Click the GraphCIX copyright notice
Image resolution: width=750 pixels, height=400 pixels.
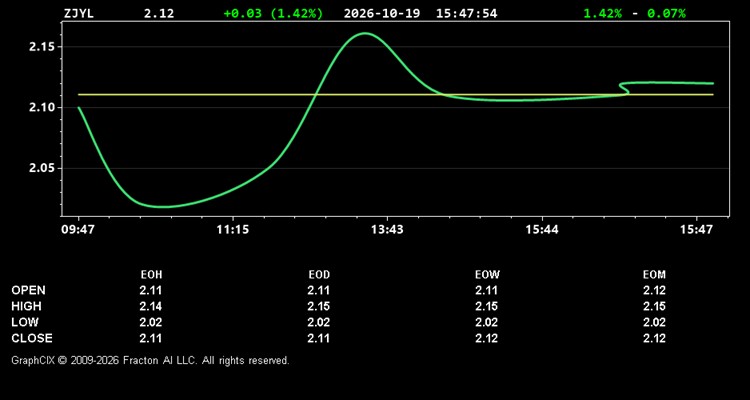click(150, 360)
